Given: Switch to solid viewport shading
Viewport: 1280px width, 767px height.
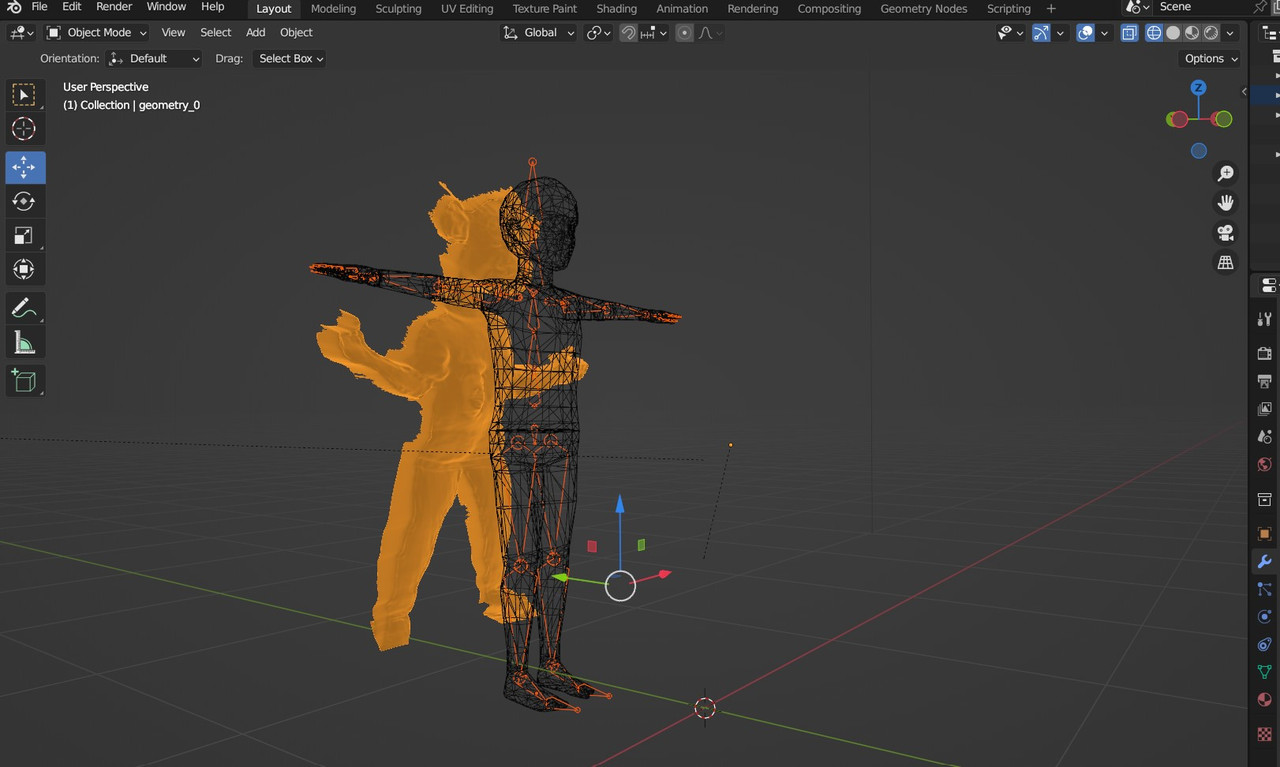Looking at the screenshot, I should 1173,33.
